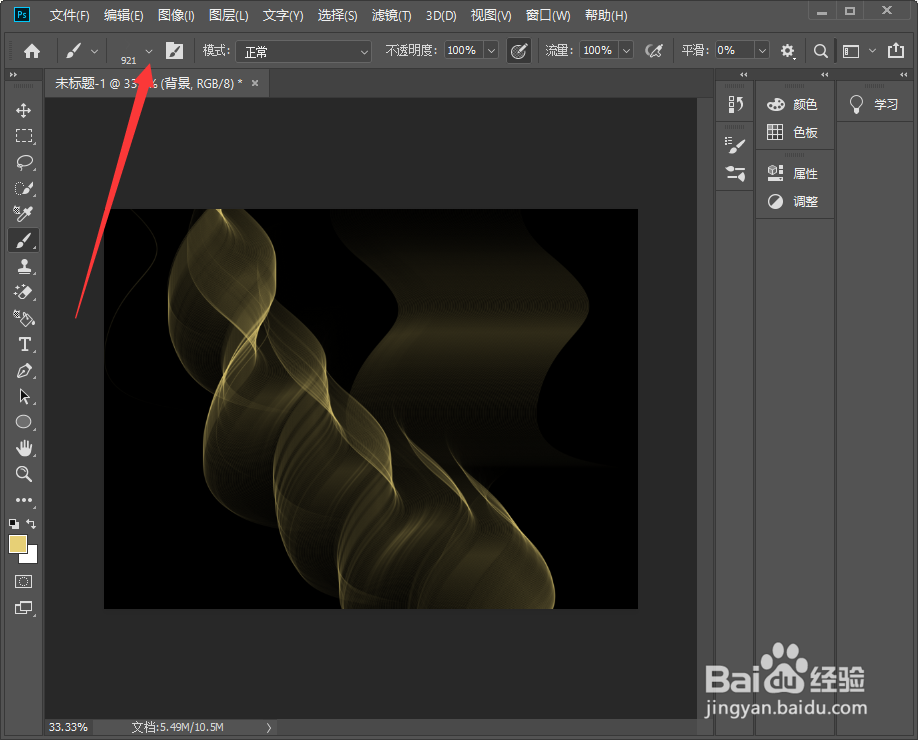The height and width of the screenshot is (740, 918).
Task: Select the Pen tool
Action: [23, 371]
